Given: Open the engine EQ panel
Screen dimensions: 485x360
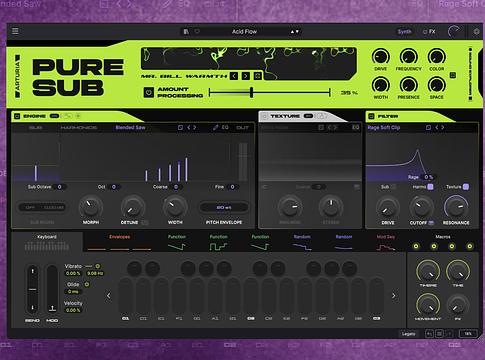Looking at the screenshot, I should [225, 127].
